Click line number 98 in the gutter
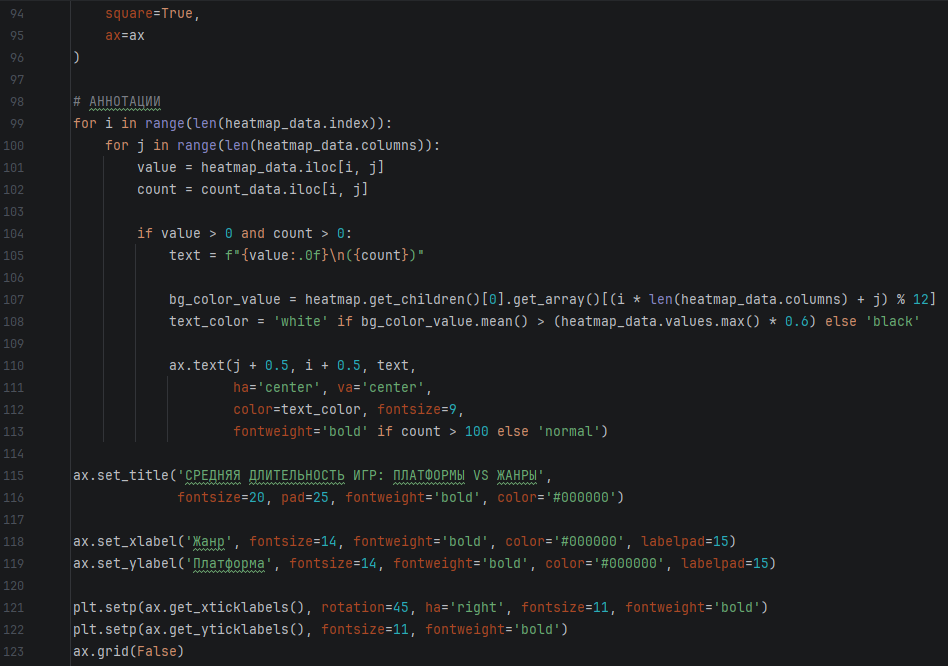 coord(15,101)
